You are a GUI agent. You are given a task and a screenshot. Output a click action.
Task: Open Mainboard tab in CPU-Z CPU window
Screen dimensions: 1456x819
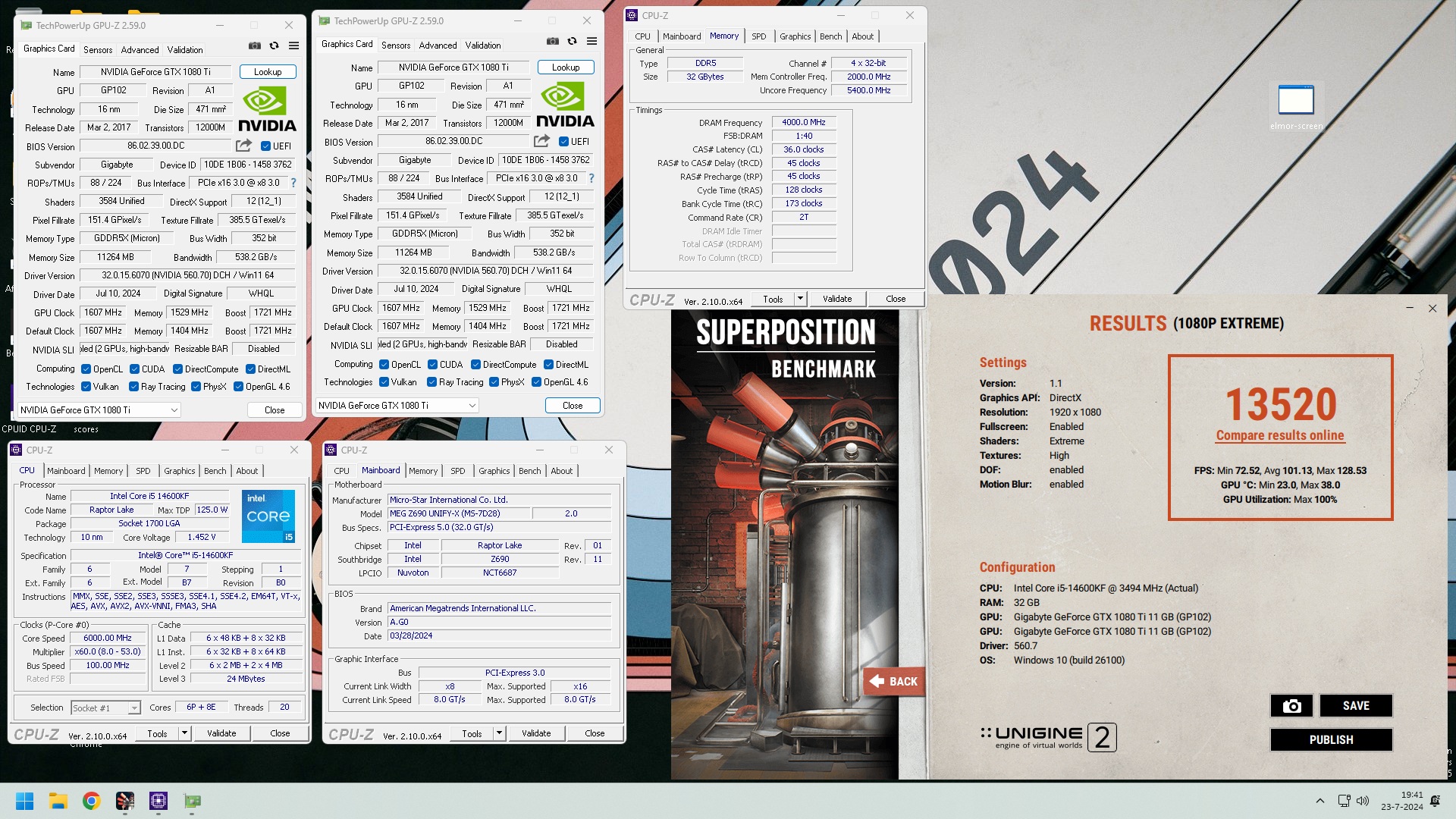point(66,471)
